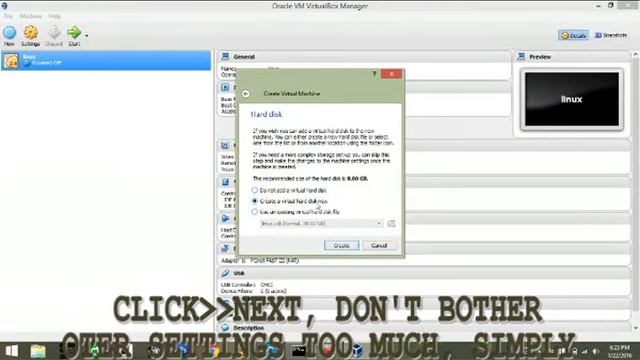Click the General section icon
This screenshot has width=640, height=360.
225,56
